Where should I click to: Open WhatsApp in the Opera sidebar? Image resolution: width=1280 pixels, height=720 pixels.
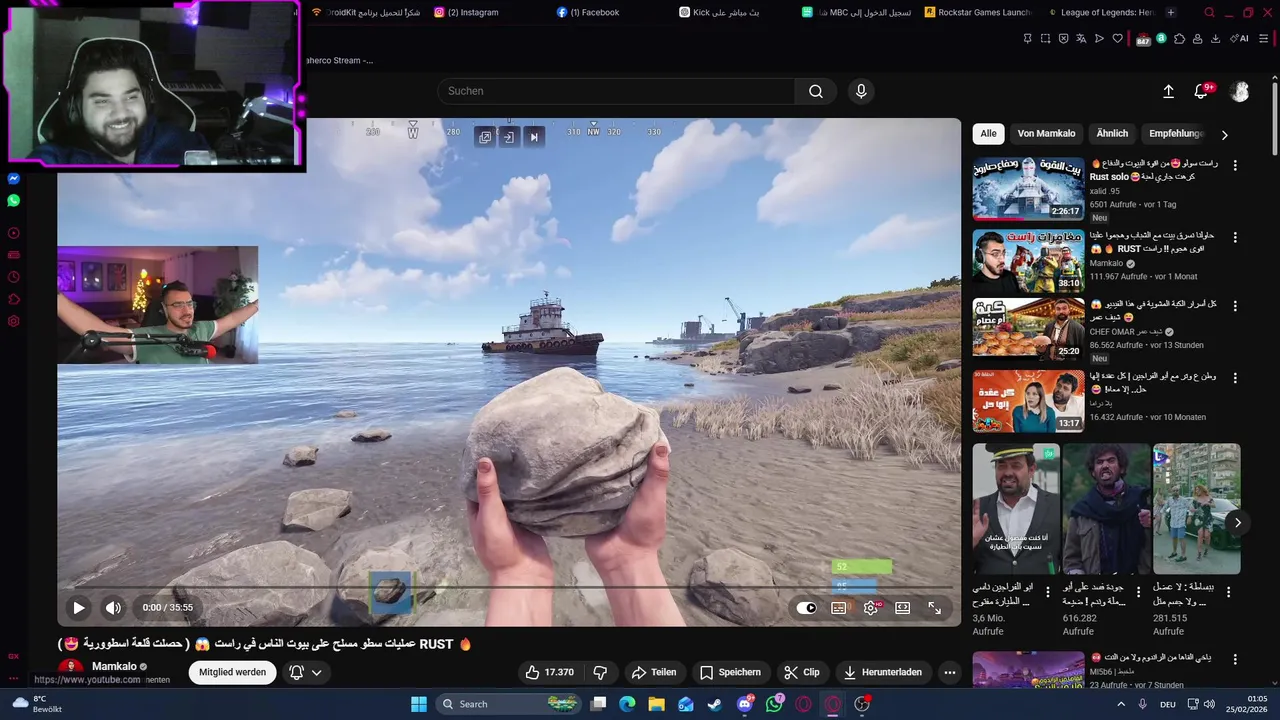14,201
